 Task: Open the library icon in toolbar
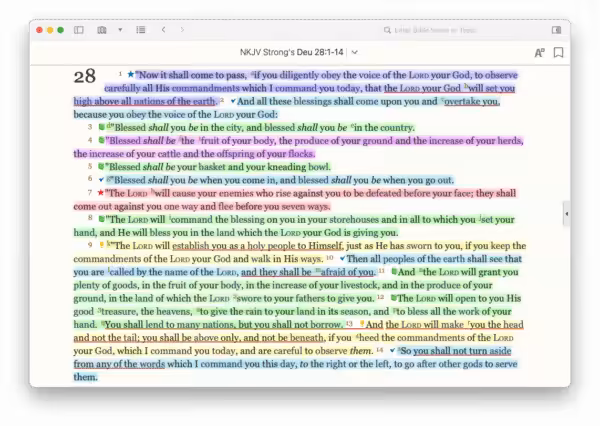pos(102,30)
